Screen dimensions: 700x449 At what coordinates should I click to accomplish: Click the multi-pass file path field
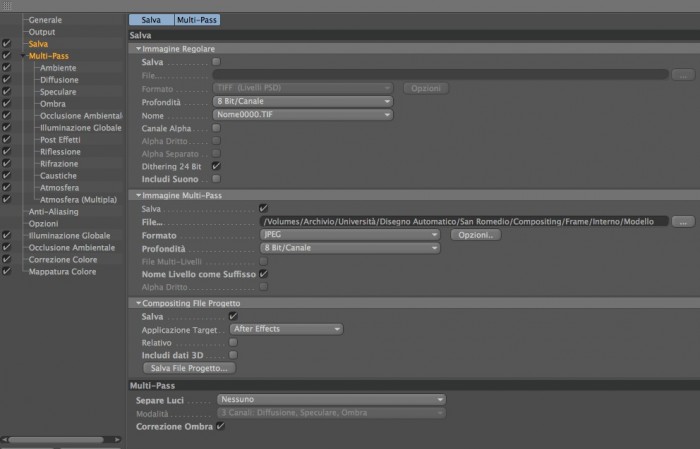464,222
